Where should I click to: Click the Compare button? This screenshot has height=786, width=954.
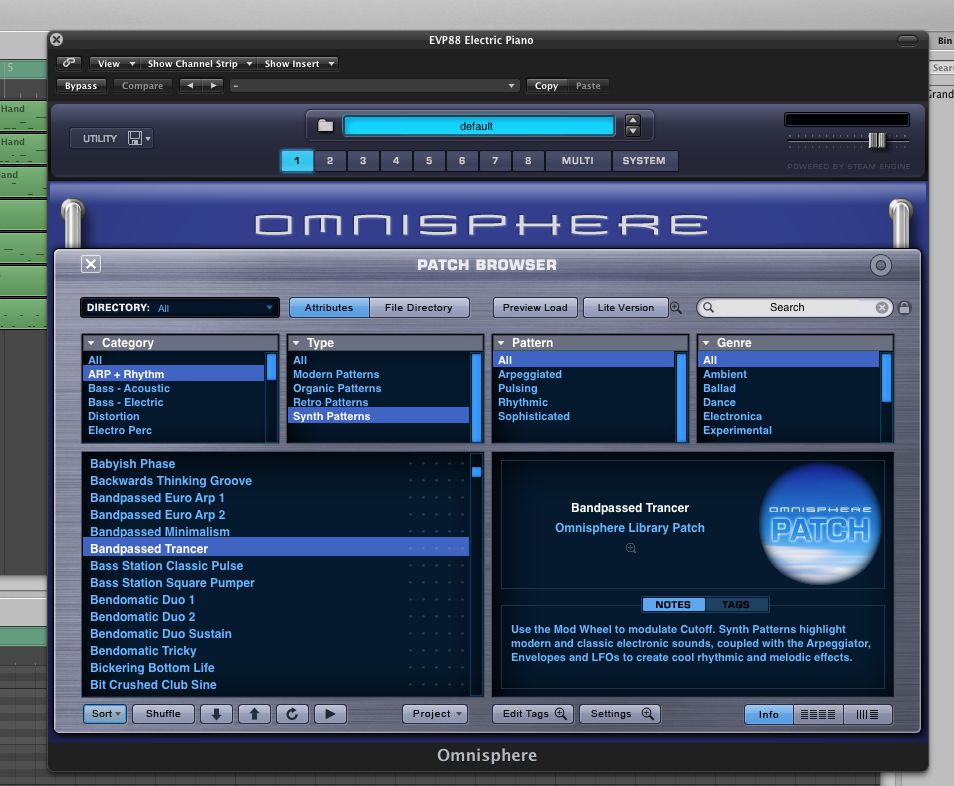pyautogui.click(x=142, y=86)
